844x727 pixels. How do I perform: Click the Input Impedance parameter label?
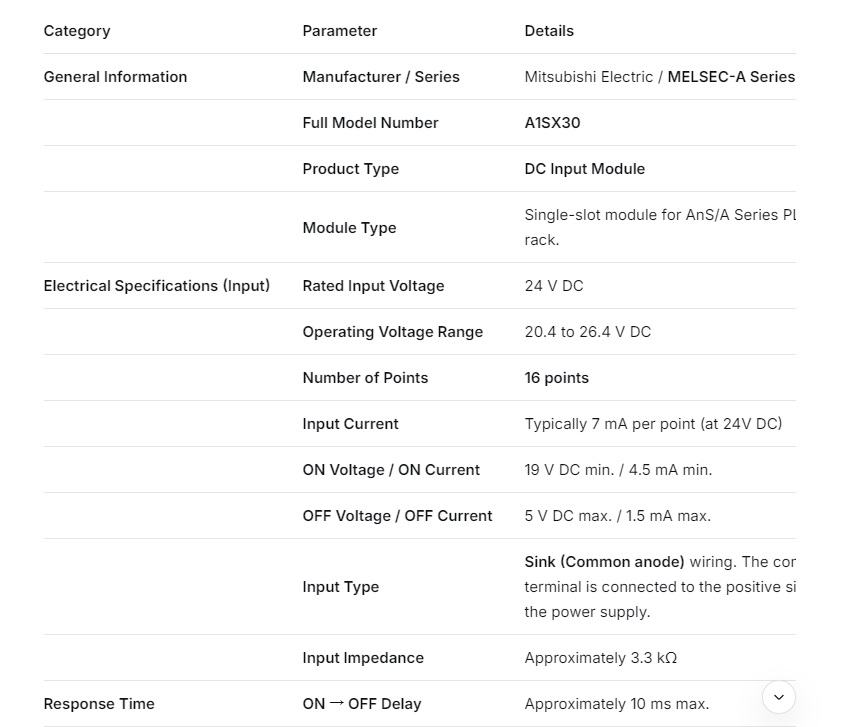pos(363,658)
